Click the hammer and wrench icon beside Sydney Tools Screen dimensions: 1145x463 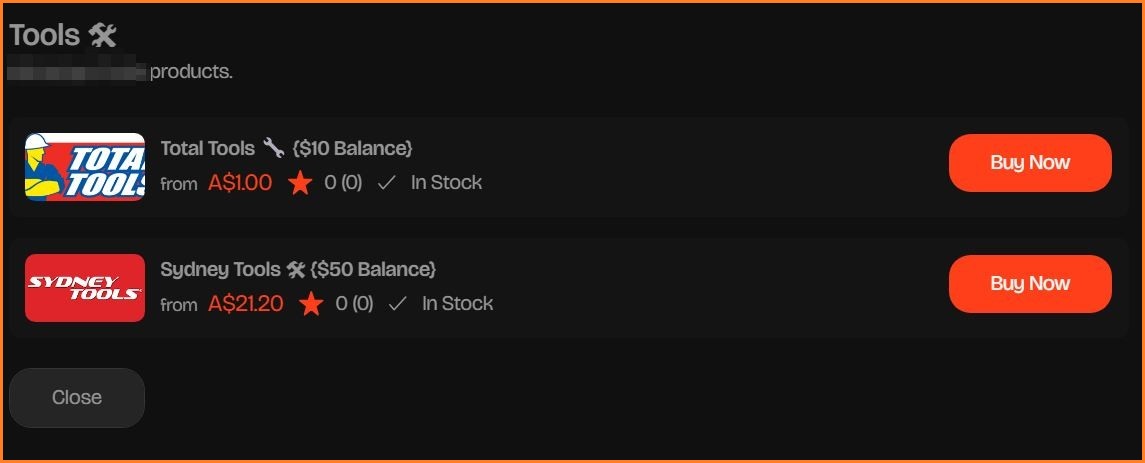coord(296,270)
